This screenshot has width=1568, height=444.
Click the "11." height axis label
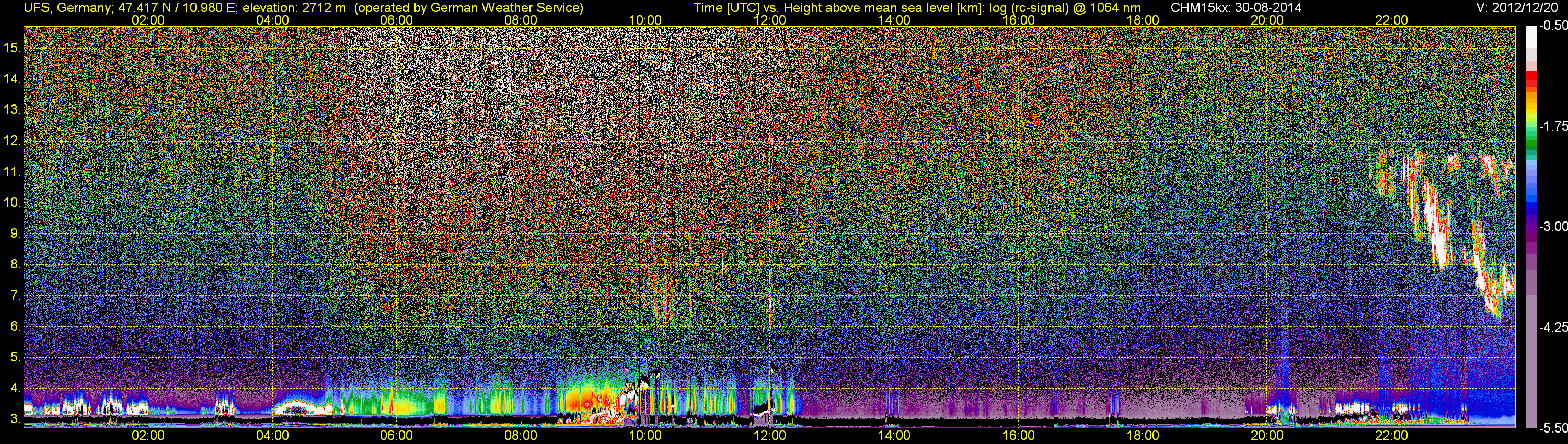pyautogui.click(x=12, y=171)
